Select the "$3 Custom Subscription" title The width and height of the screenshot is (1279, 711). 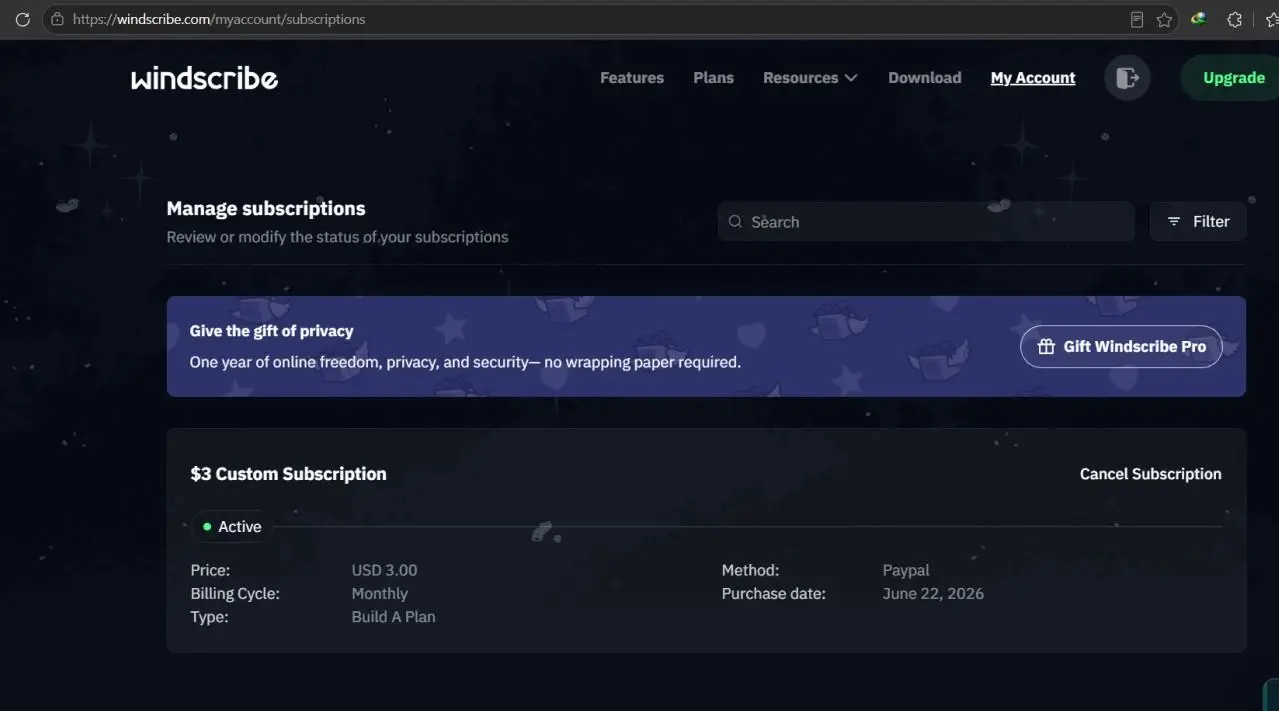point(288,474)
